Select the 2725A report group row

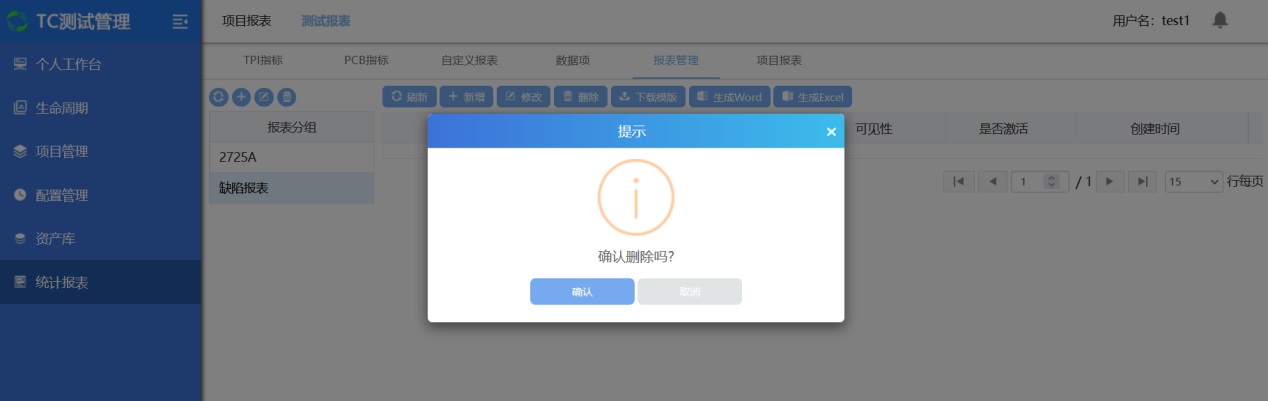pos(291,157)
